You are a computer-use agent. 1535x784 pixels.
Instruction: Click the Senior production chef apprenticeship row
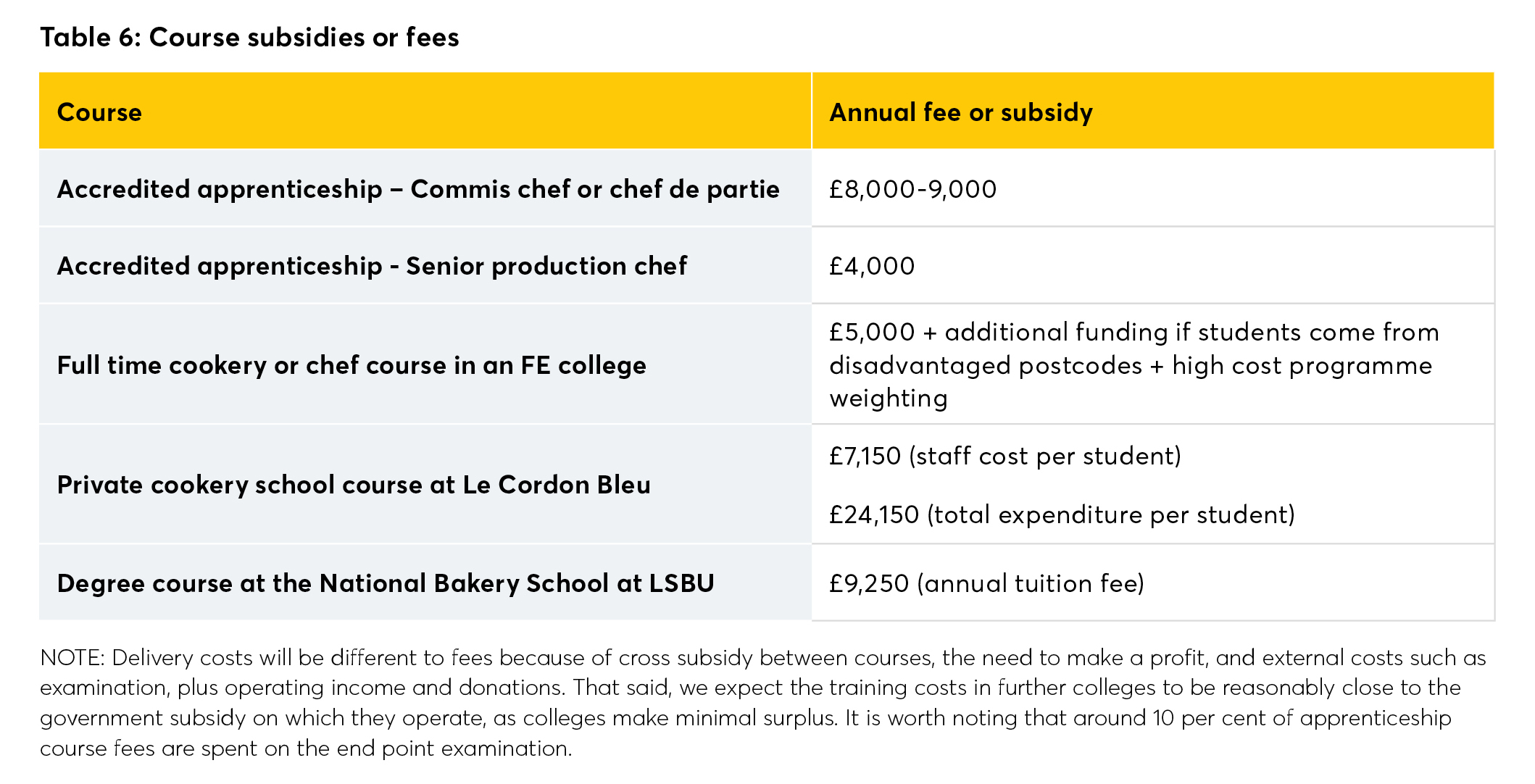tap(372, 266)
